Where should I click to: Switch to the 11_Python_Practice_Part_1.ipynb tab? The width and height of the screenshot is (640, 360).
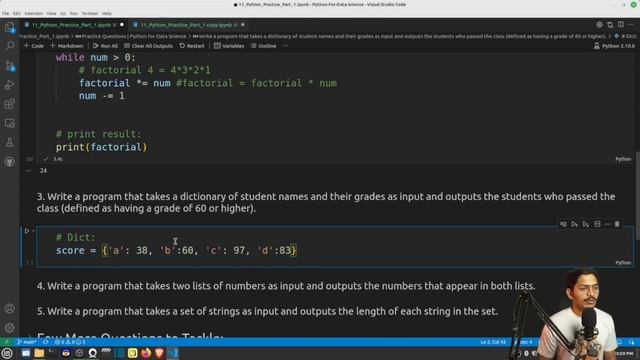tap(73, 25)
